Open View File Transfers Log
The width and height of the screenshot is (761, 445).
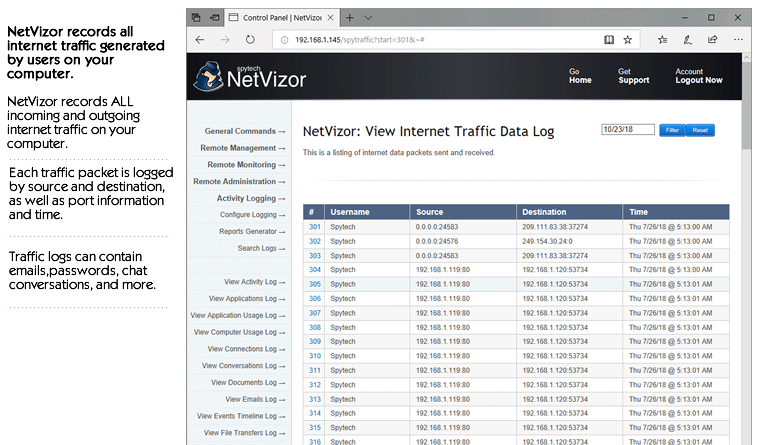click(244, 433)
